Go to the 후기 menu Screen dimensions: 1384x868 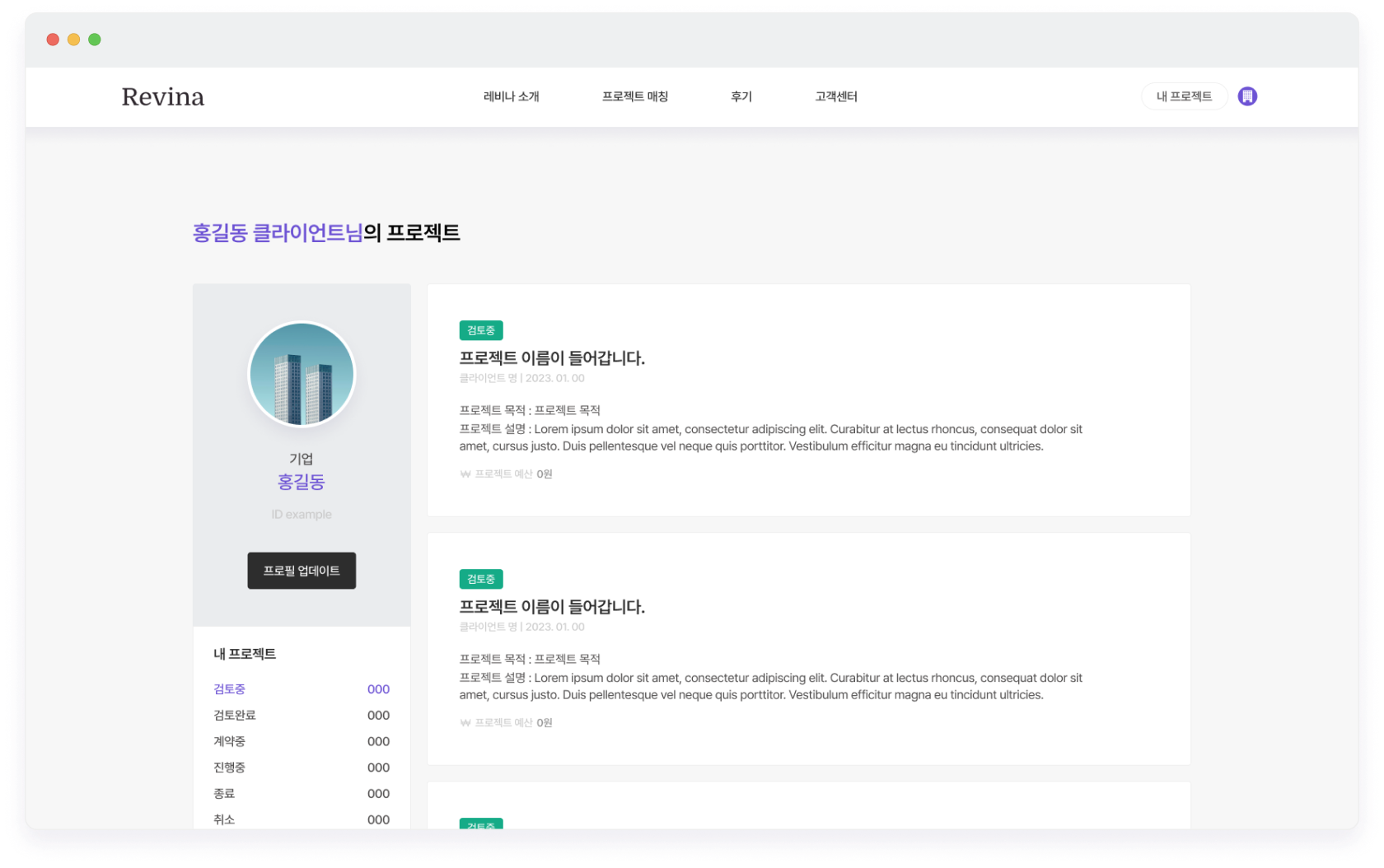[x=741, y=96]
